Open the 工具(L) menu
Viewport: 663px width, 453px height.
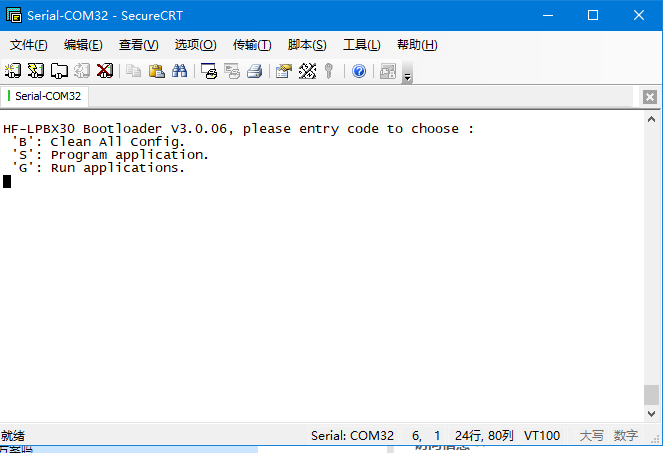coord(361,44)
